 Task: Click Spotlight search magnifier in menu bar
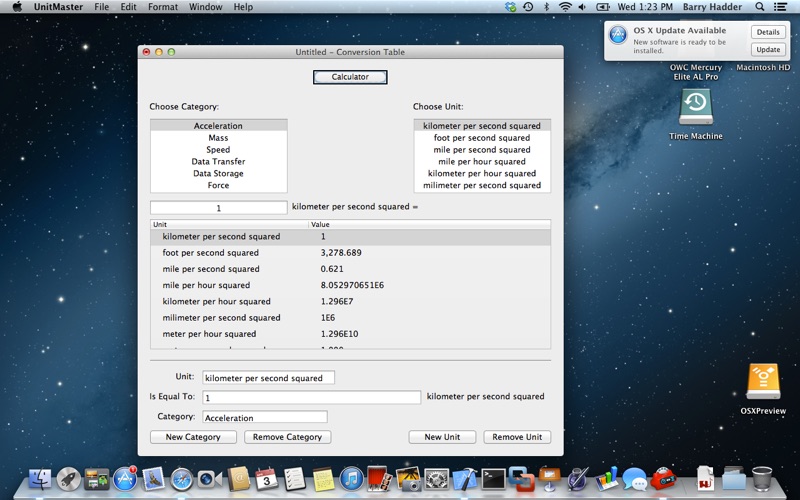pos(760,7)
